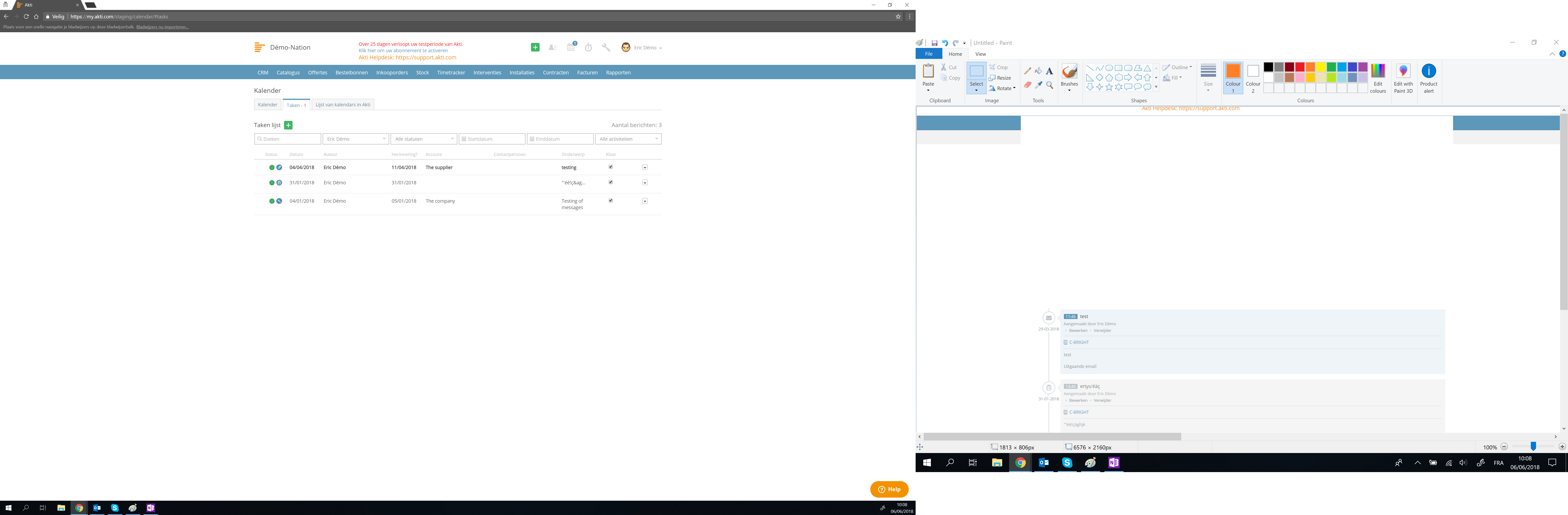Image resolution: width=1568 pixels, height=515 pixels.
Task: Click the Crop button in Paint
Action: pyautogui.click(x=998, y=67)
